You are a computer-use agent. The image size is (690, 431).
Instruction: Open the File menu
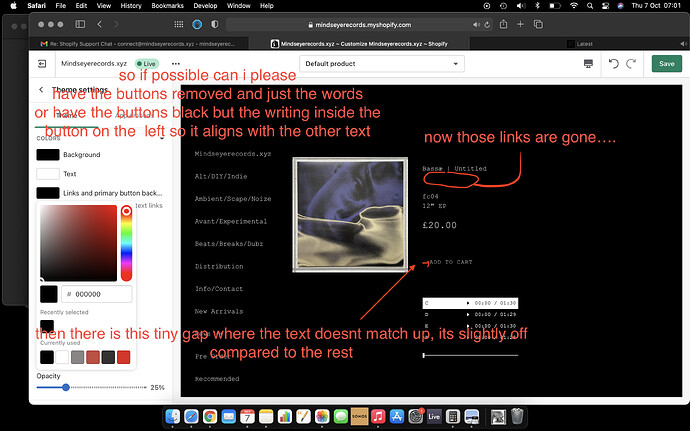(61, 6)
